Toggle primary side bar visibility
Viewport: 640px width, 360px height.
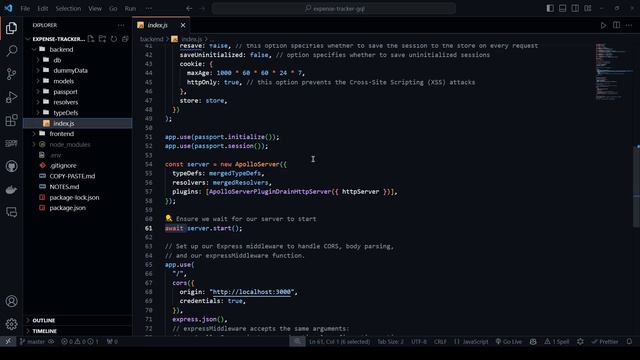tap(550, 8)
